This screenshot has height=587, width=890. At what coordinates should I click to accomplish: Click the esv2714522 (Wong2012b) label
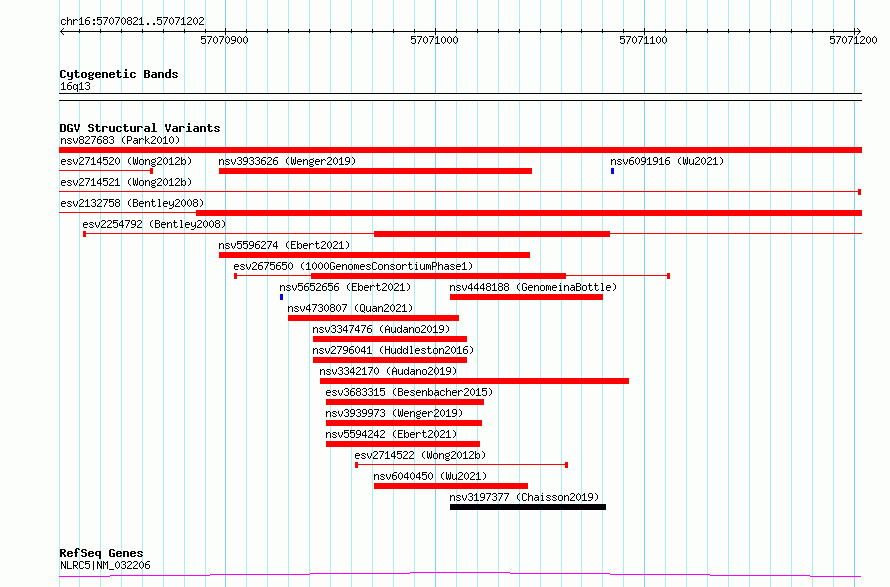(420, 455)
